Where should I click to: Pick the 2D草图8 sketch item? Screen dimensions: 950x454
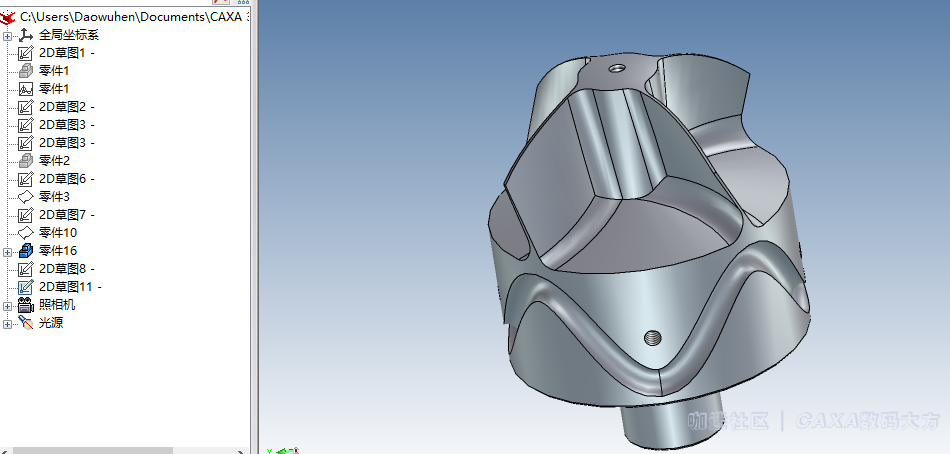tap(66, 269)
